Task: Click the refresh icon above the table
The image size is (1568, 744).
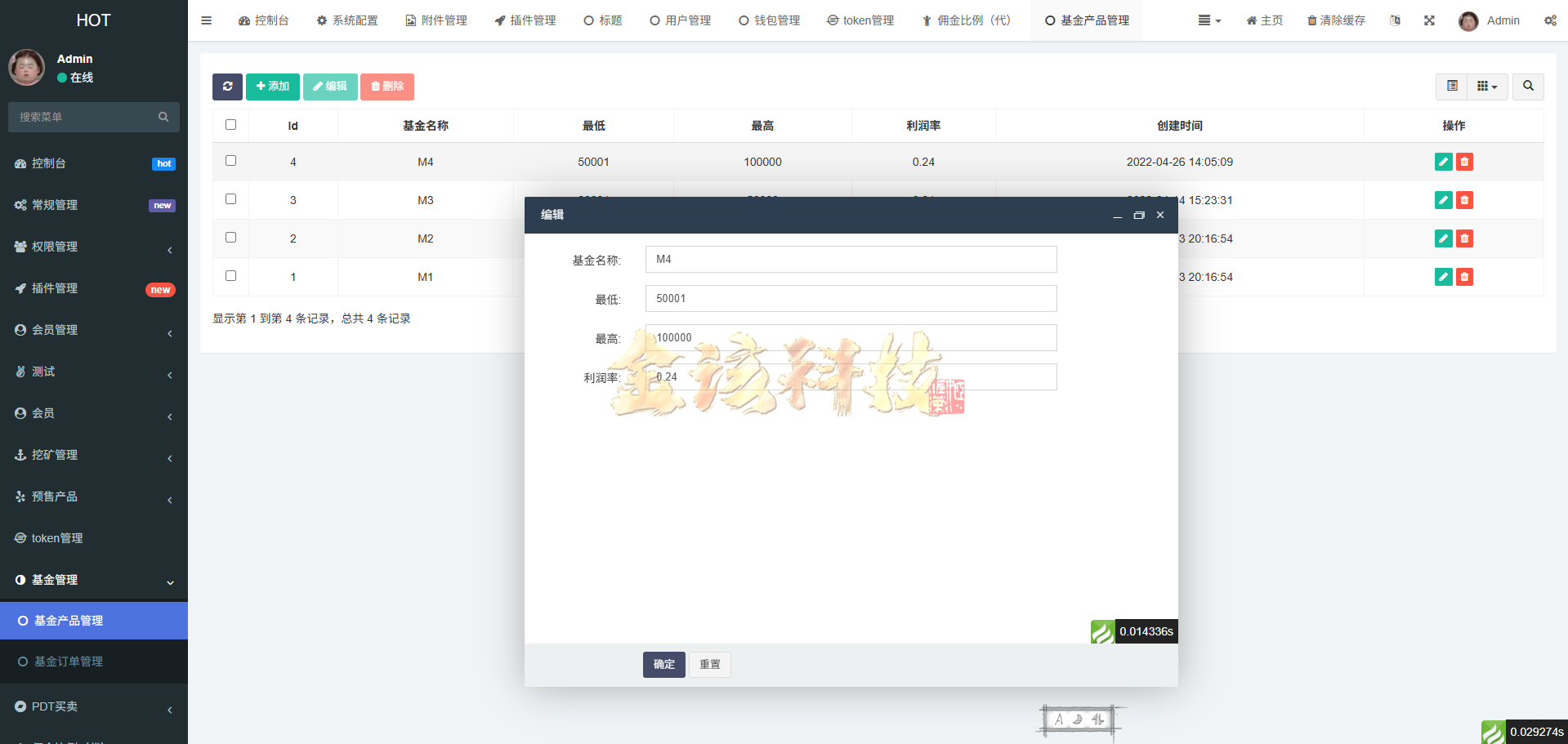Action: (227, 87)
